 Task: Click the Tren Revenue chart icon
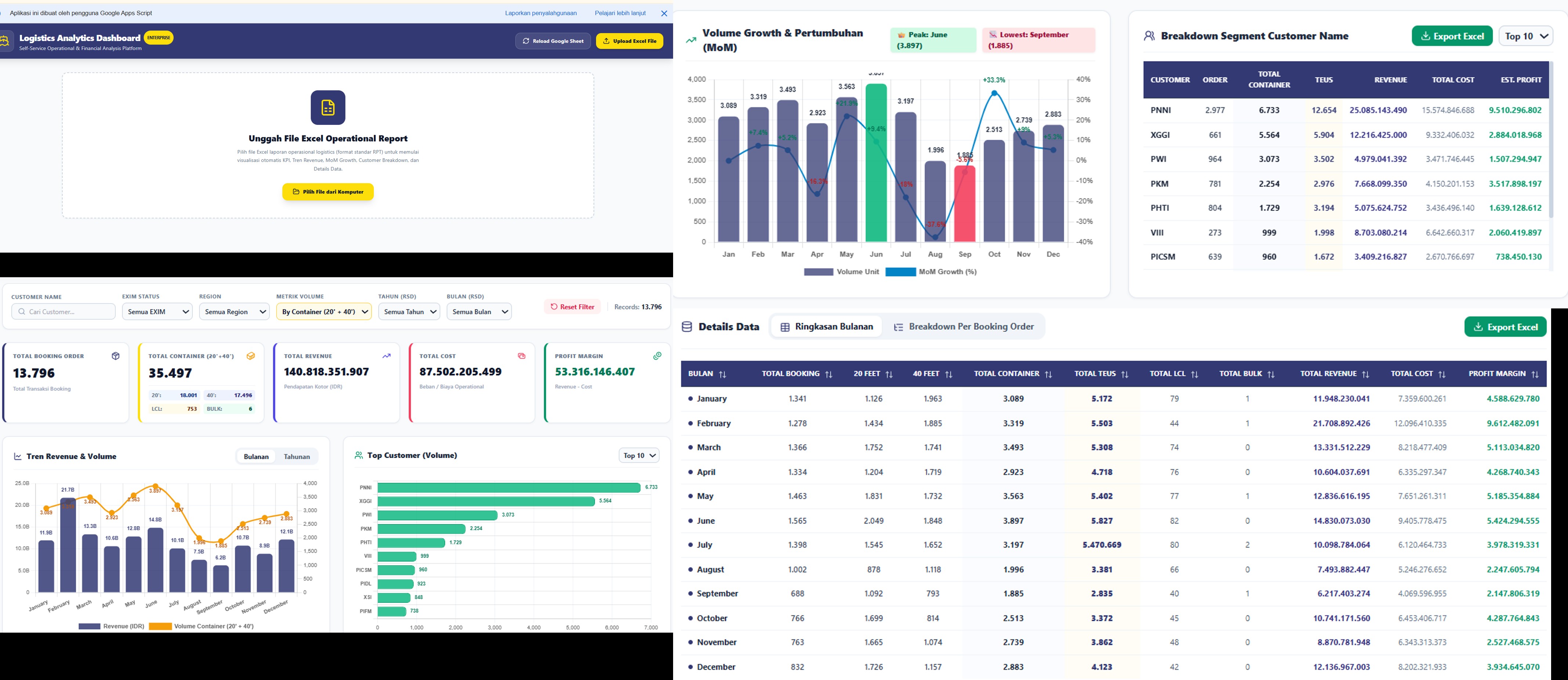18,457
